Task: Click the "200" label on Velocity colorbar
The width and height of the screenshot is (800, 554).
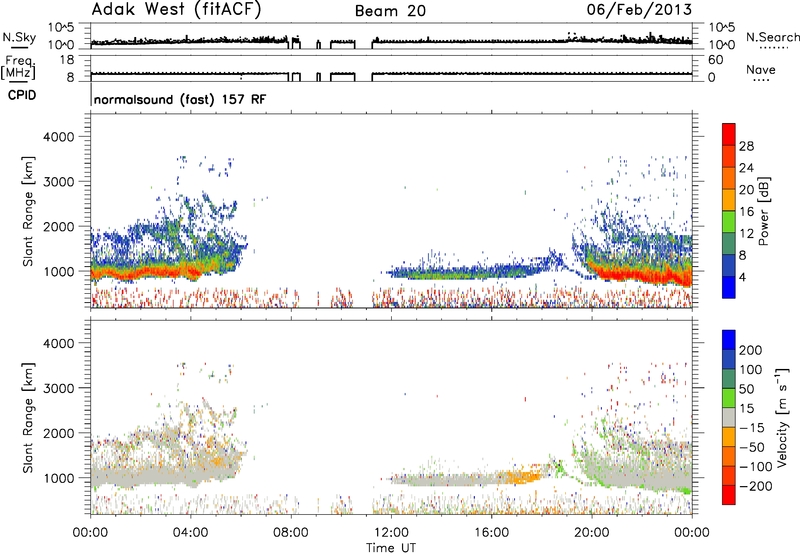Action: 751,350
